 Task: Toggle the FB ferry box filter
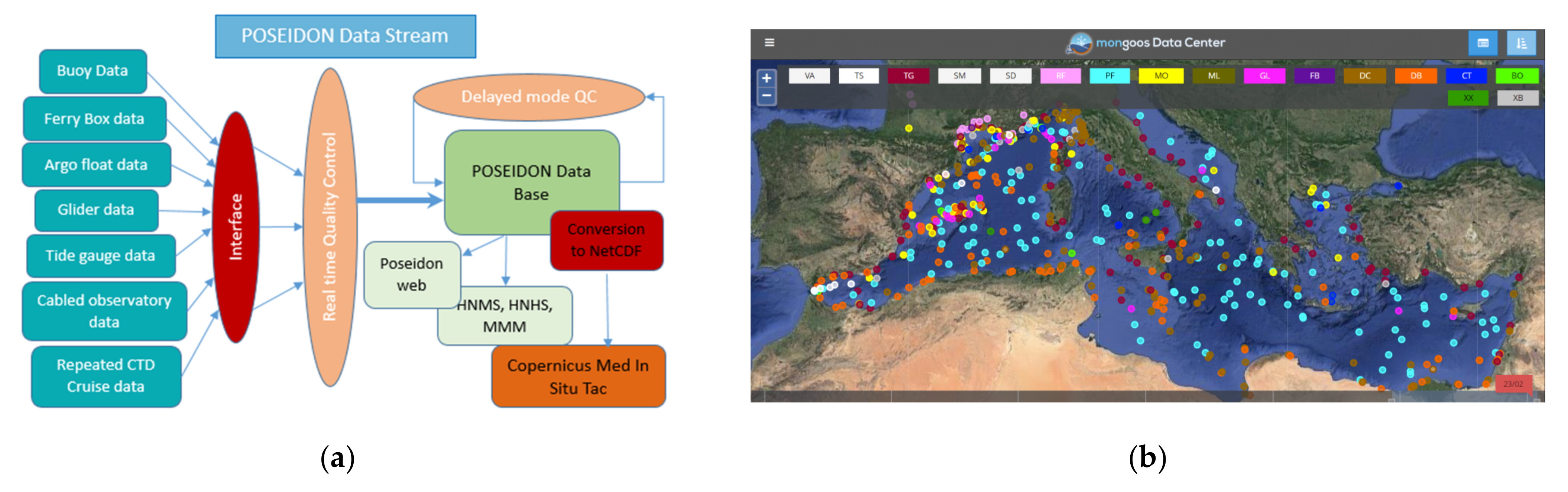1314,75
